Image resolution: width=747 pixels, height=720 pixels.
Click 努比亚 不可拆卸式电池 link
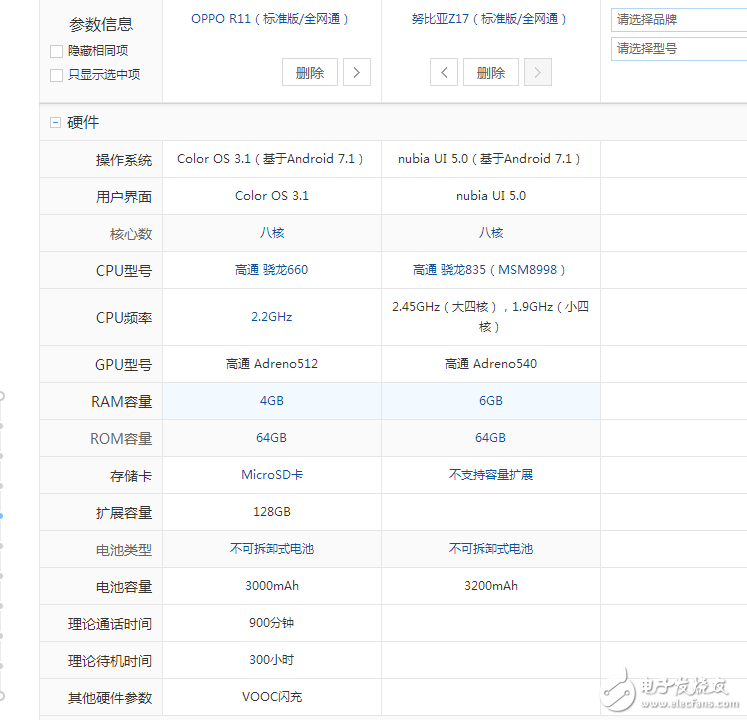[491, 549]
